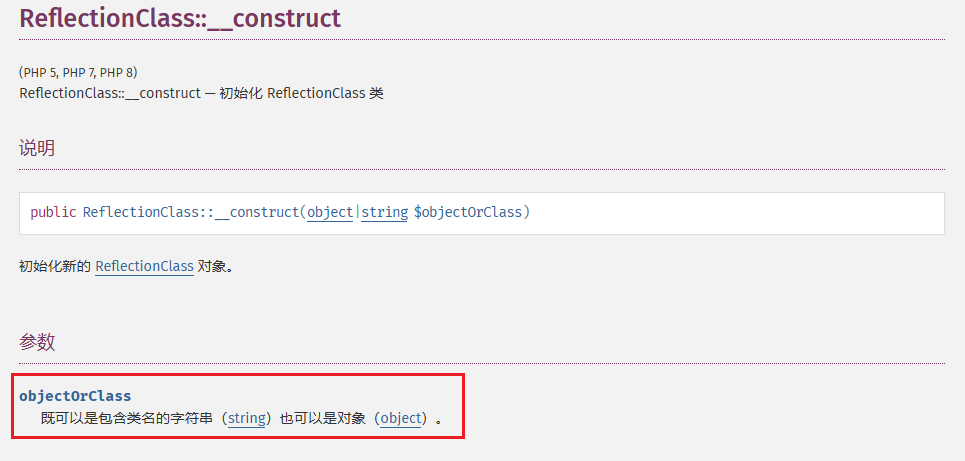The image size is (965, 461).
Task: Click the (PHP 5, PHP 7, PHP 8) version text
Action: coord(78,72)
